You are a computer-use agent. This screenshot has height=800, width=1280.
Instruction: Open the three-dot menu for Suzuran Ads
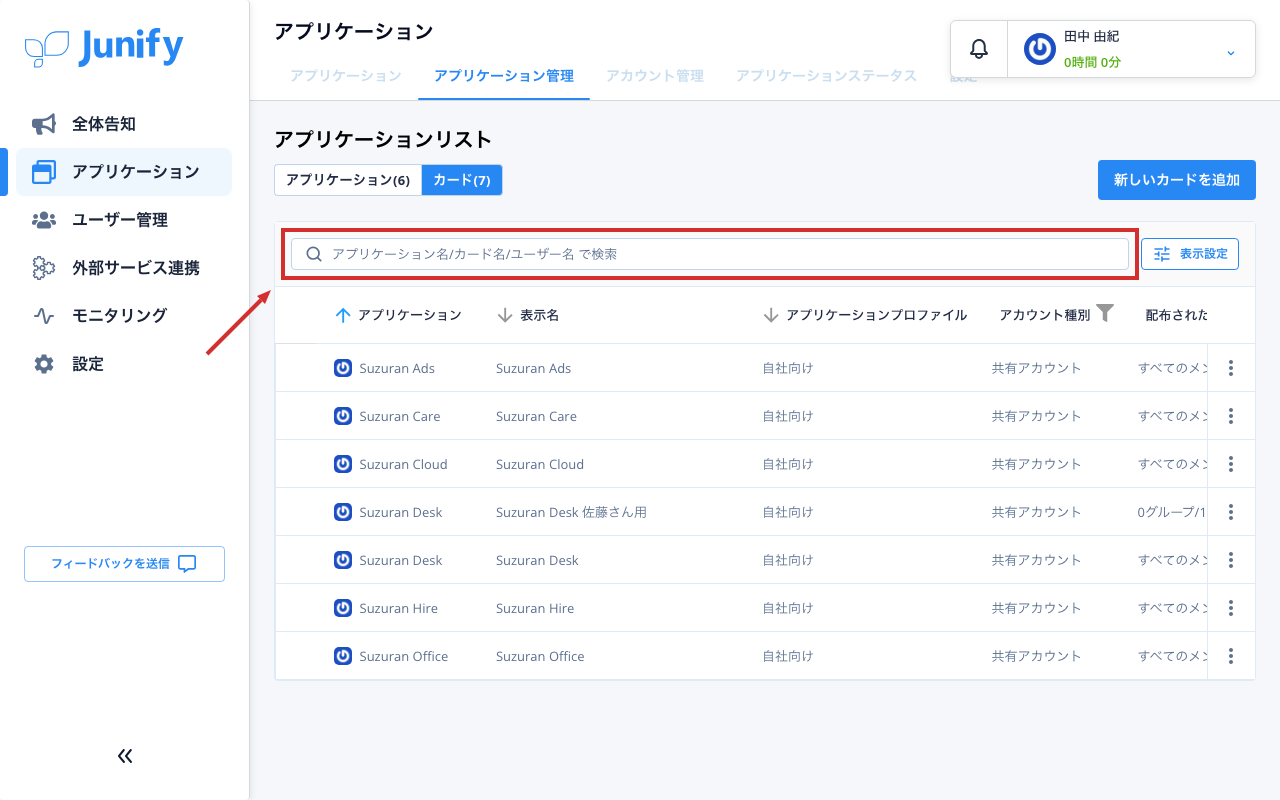[1231, 368]
